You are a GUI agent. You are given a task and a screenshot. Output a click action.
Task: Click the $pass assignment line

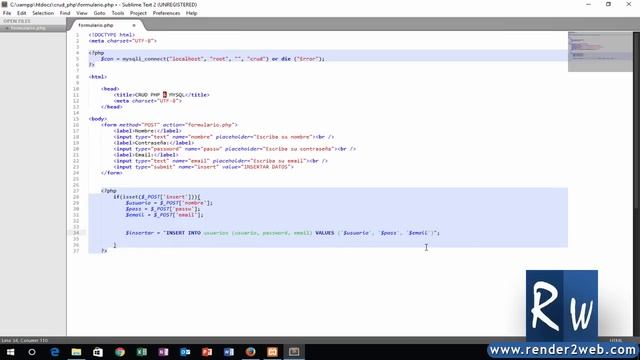click(163, 209)
